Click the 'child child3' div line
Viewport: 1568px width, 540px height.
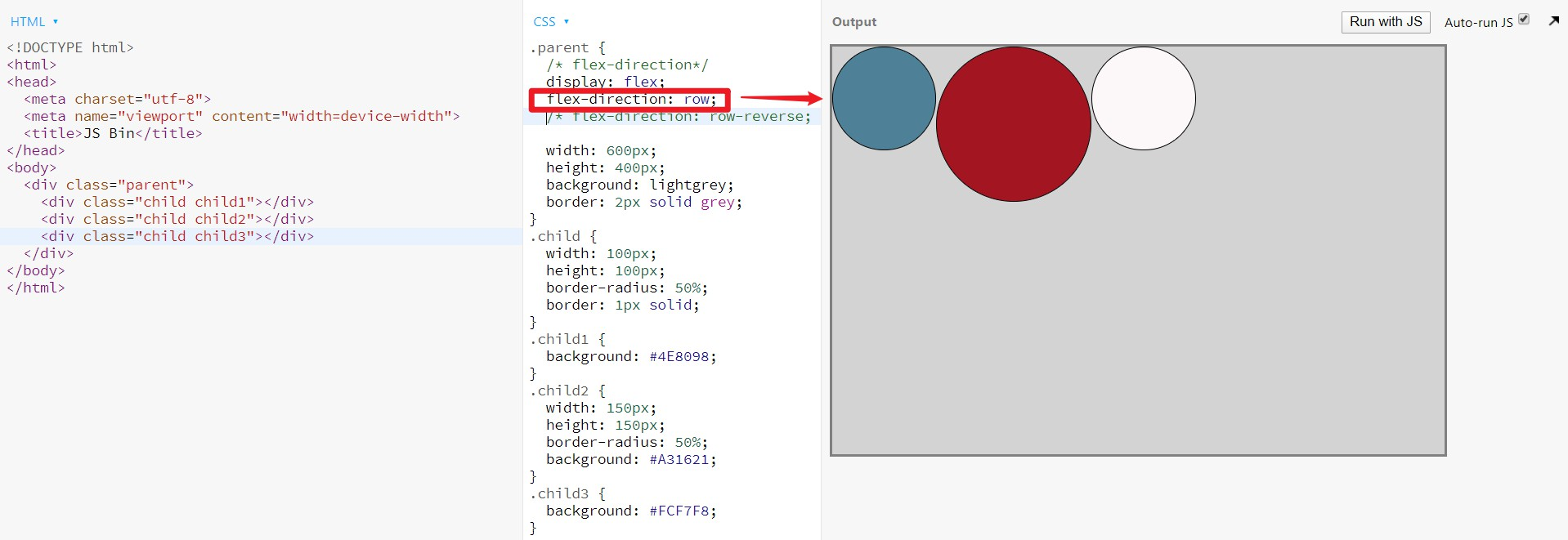pos(177,237)
